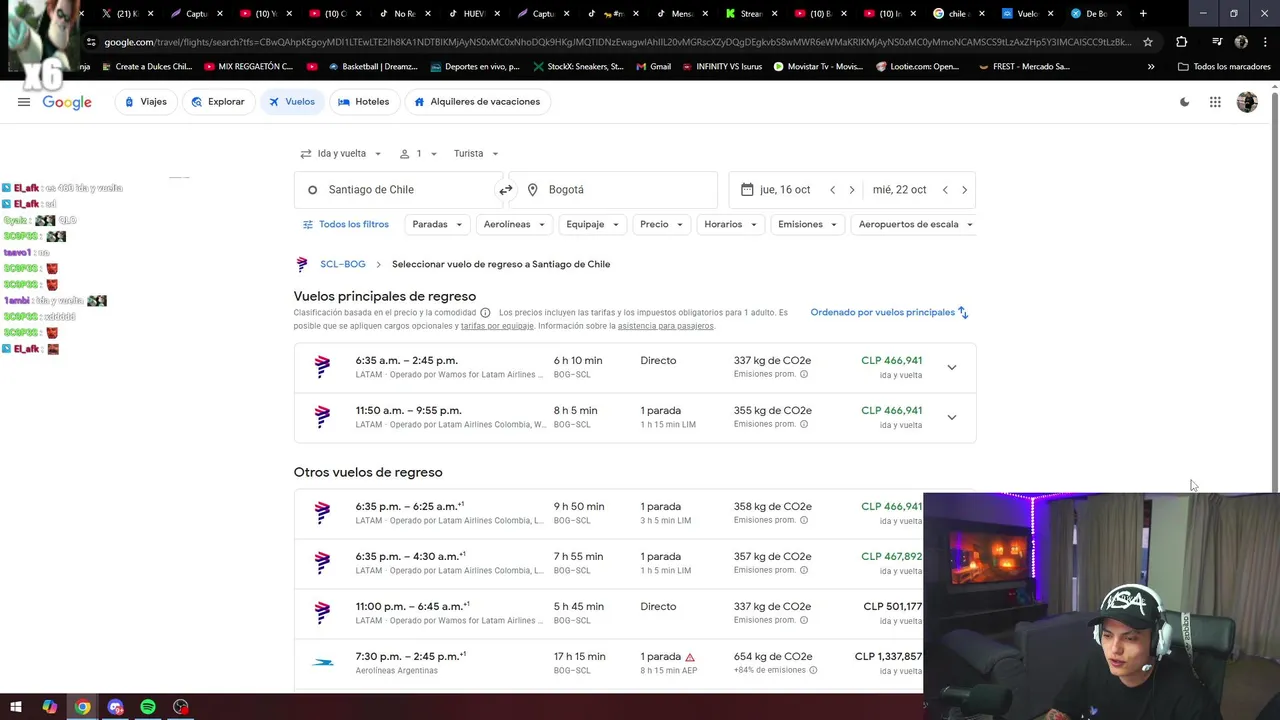Viewport: 1280px width, 720px height.
Task: Expand details of 6:35 a.m. flight
Action: [x=952, y=367]
